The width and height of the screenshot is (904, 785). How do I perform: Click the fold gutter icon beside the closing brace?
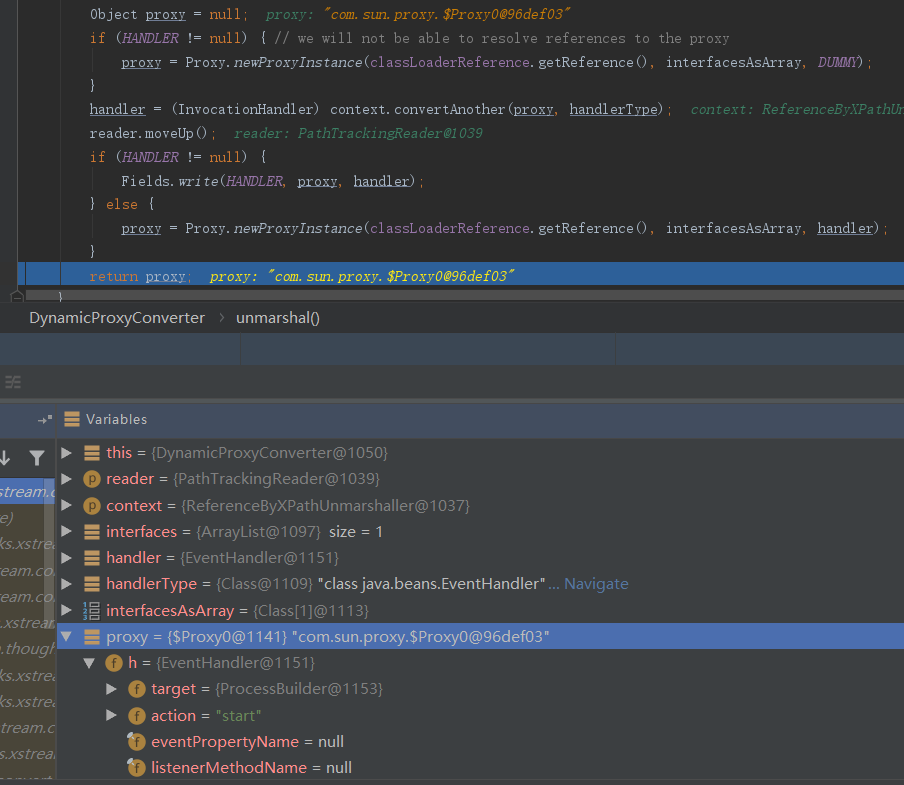click(x=17, y=296)
